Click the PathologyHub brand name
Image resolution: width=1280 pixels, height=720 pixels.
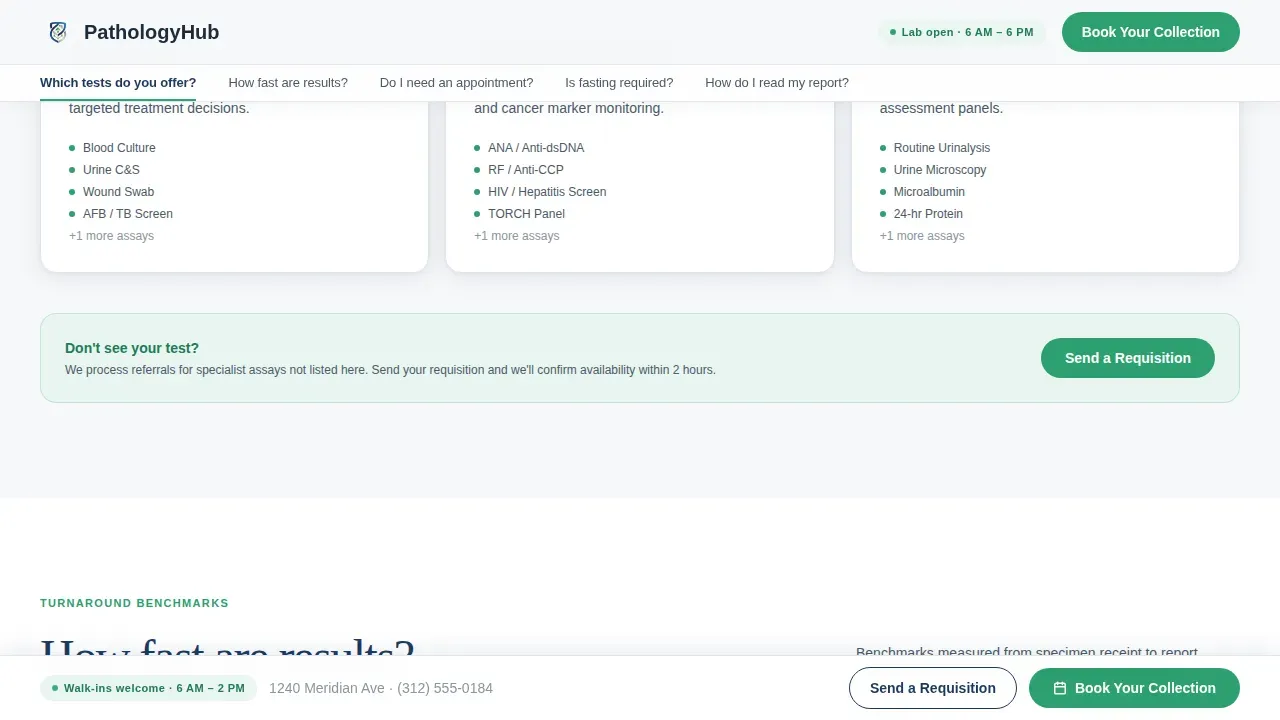point(151,32)
